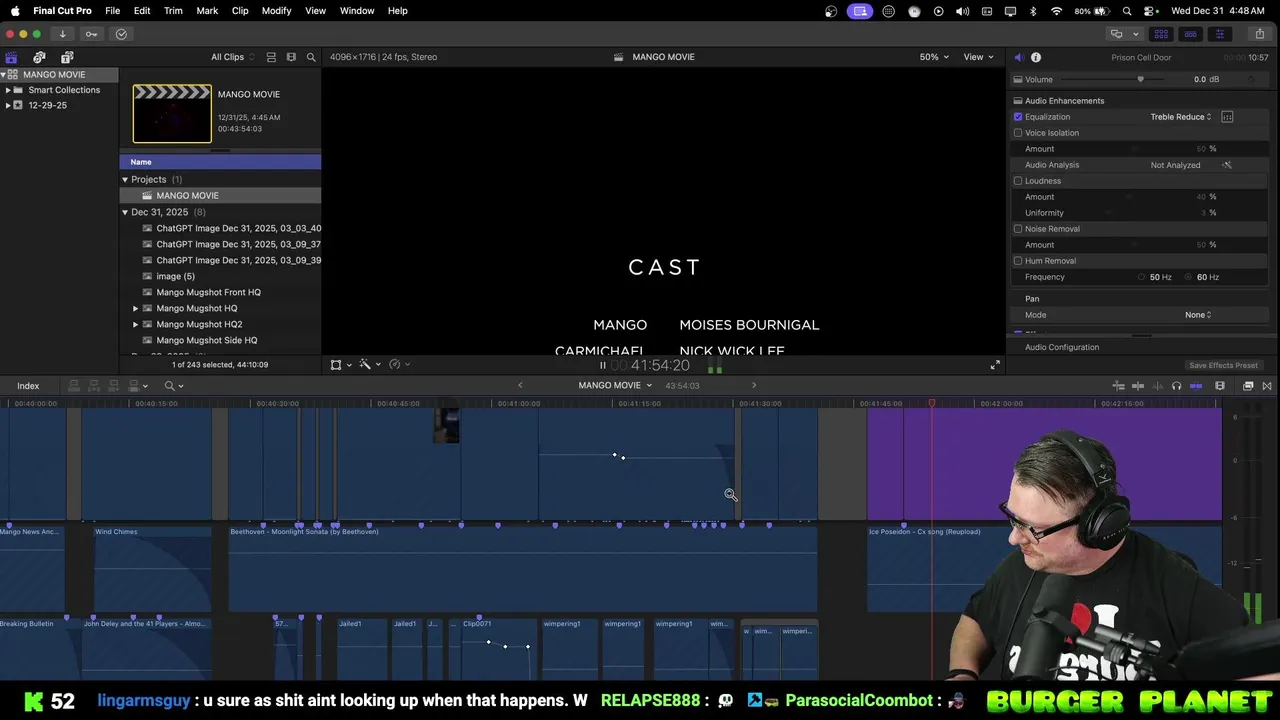The height and width of the screenshot is (720, 1280).
Task: Collapse the MANGO MOVIE library triangle
Action: (4, 75)
